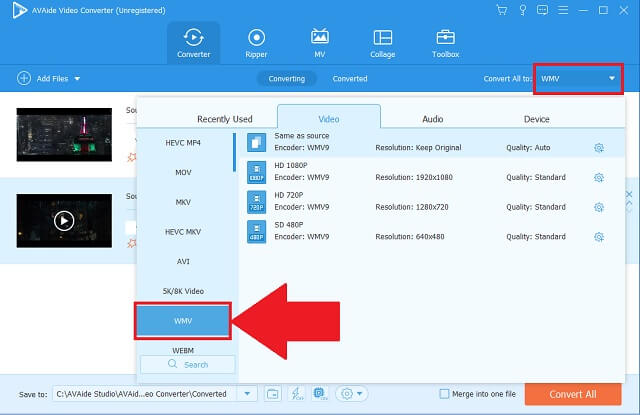Viewport: 640px width, 415px height.
Task: Select the HD 1080P preset icon
Action: click(256, 172)
